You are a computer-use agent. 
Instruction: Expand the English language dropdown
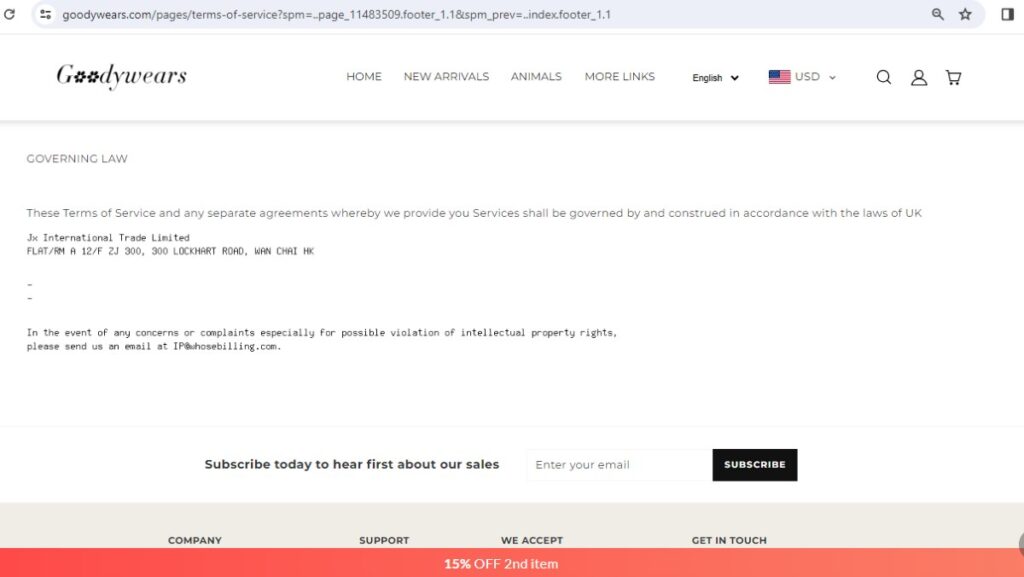[714, 78]
